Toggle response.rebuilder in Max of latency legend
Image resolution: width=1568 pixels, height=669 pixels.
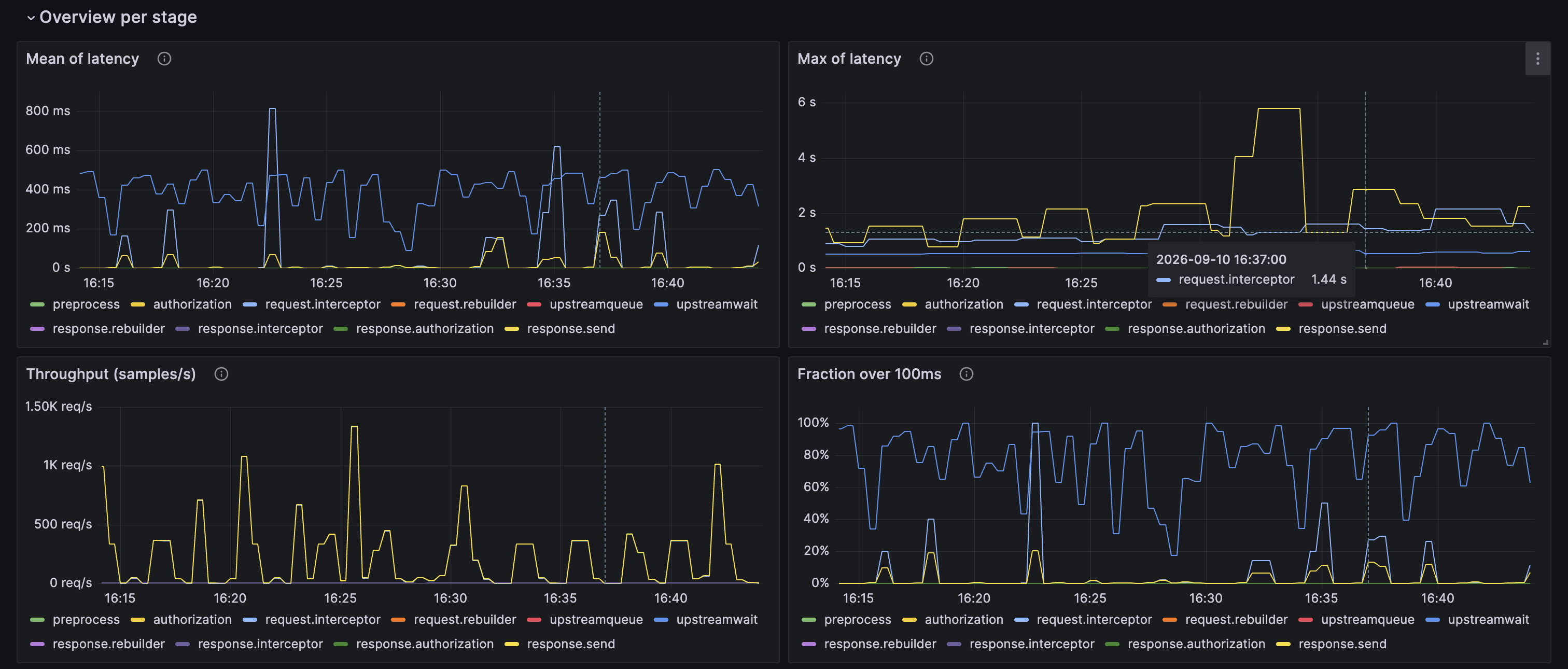point(880,329)
